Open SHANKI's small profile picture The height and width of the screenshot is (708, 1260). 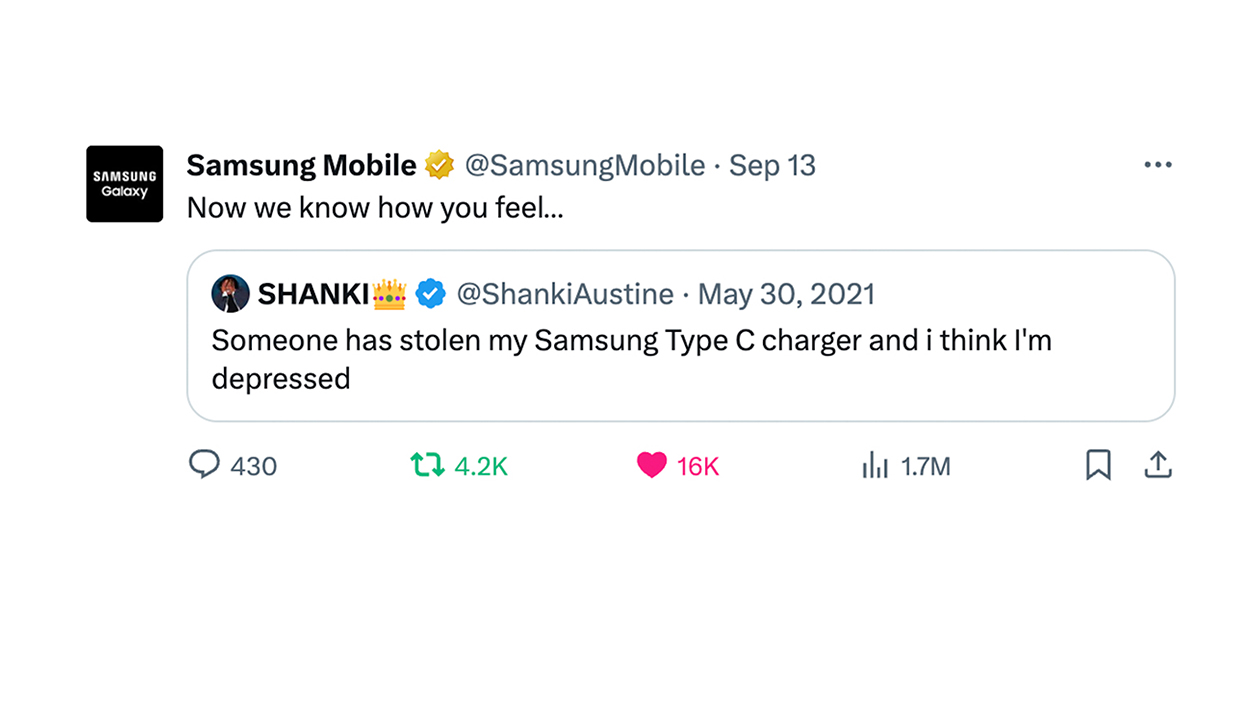click(230, 293)
